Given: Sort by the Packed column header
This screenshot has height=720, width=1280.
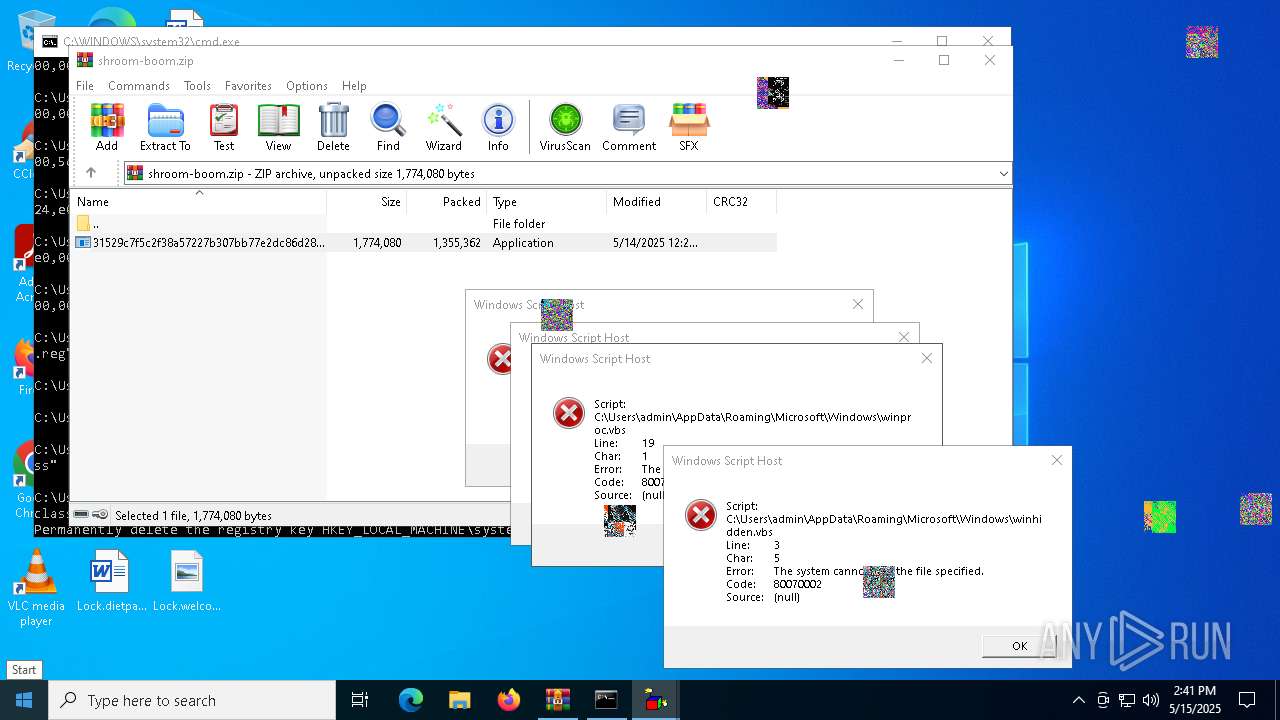Looking at the screenshot, I should click(x=446, y=201).
